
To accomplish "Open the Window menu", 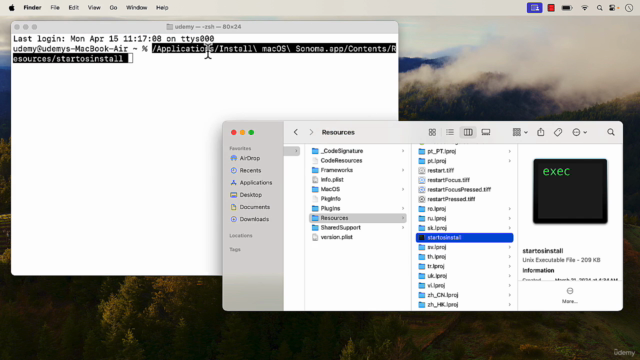I will click(136, 8).
